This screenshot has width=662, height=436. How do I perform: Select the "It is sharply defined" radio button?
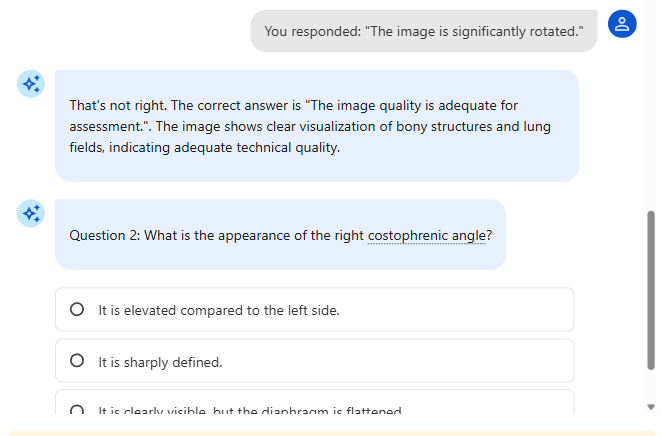coord(77,362)
